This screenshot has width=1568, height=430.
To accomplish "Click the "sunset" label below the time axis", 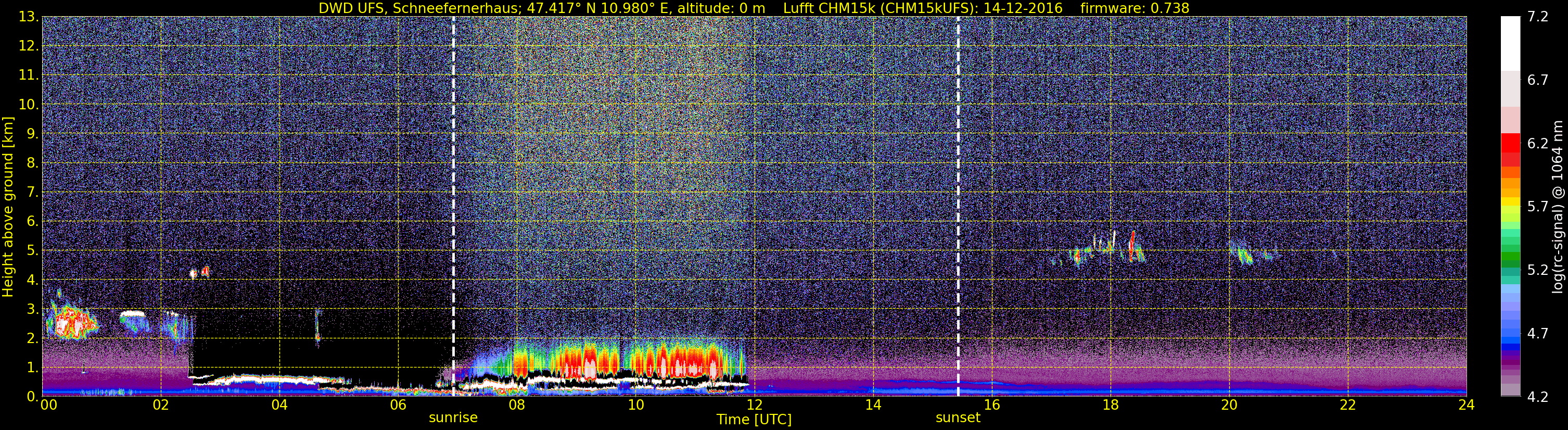I will 958,418.
